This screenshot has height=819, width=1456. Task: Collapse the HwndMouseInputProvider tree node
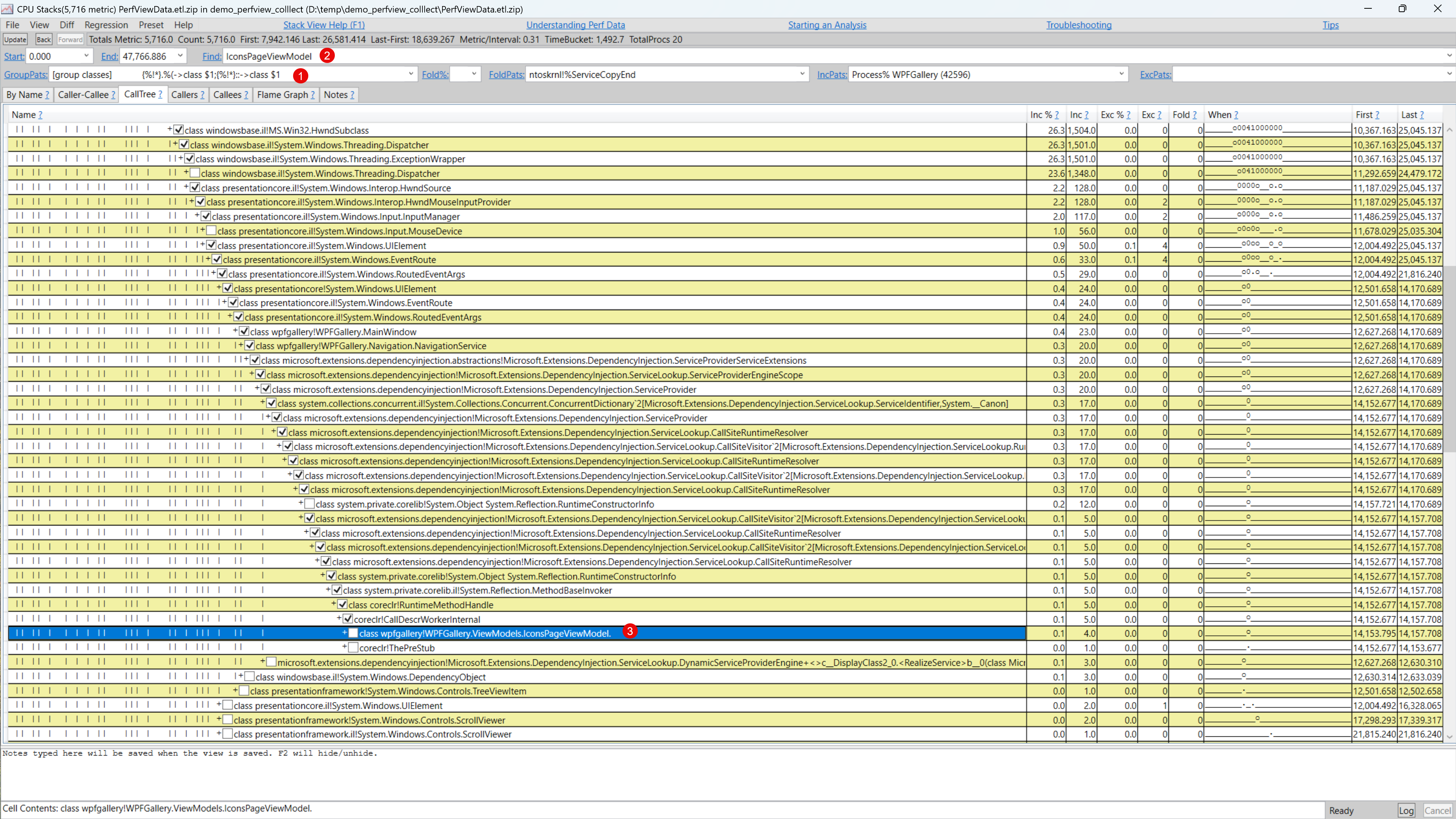(x=191, y=201)
